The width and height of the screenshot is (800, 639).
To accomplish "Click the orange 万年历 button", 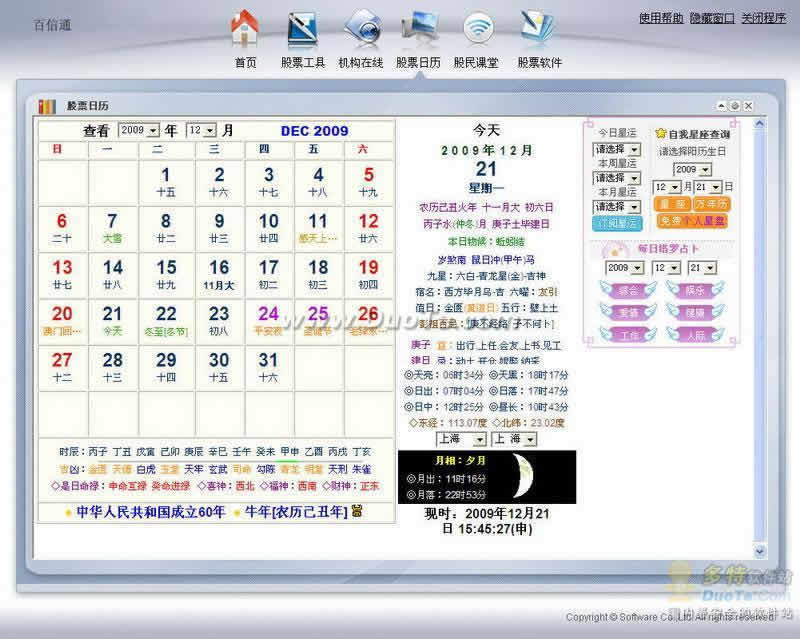I will coord(711,204).
